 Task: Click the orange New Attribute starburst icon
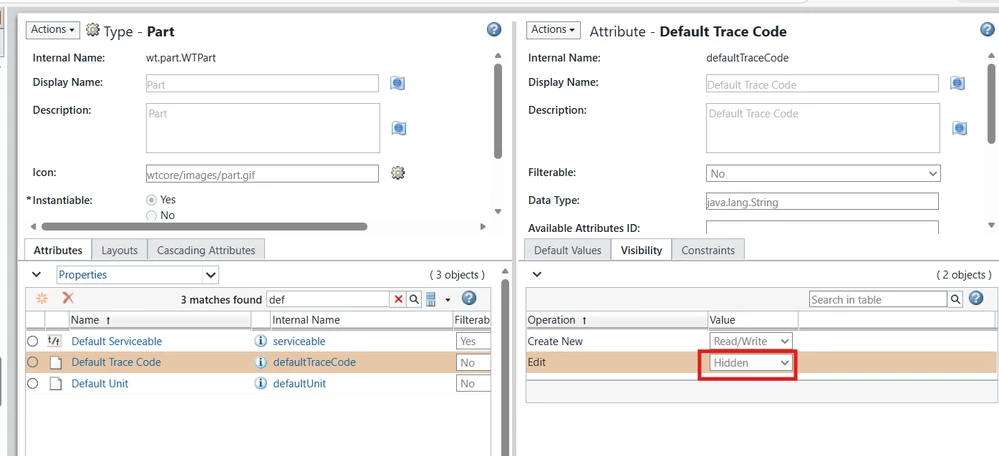pos(42,298)
